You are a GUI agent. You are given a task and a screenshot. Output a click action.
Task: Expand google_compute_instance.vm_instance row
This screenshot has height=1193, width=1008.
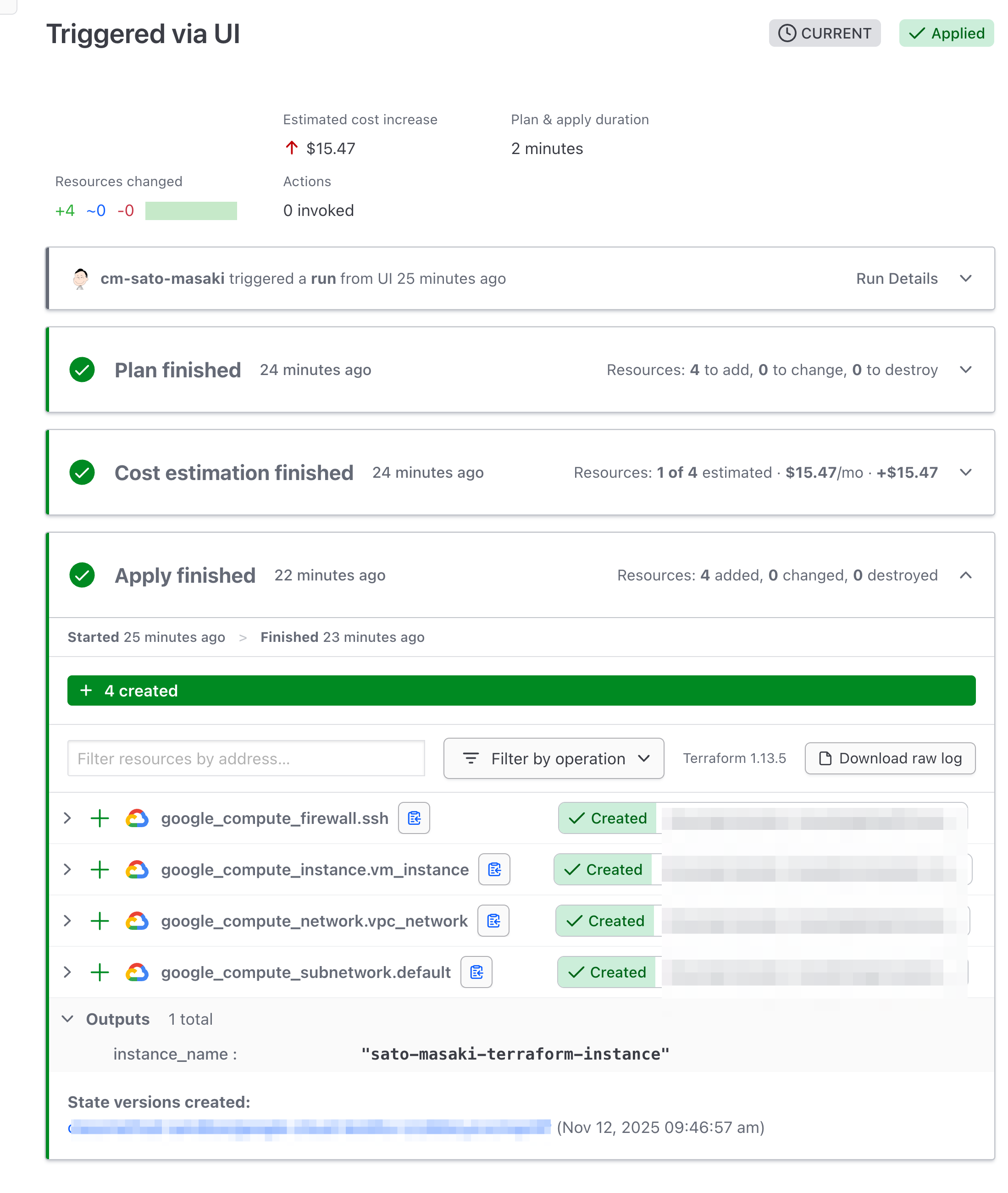[67, 870]
